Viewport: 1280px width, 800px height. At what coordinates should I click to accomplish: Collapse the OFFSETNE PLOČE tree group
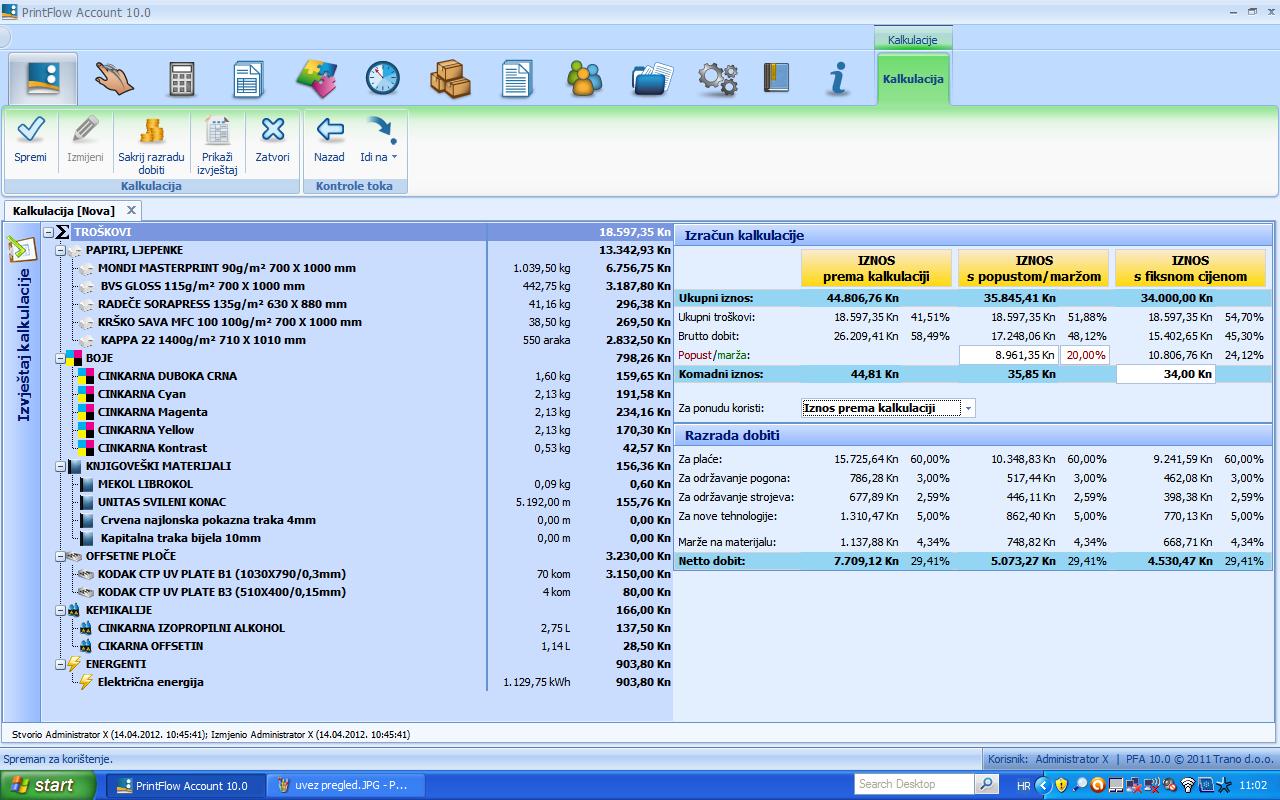pyautogui.click(x=61, y=556)
